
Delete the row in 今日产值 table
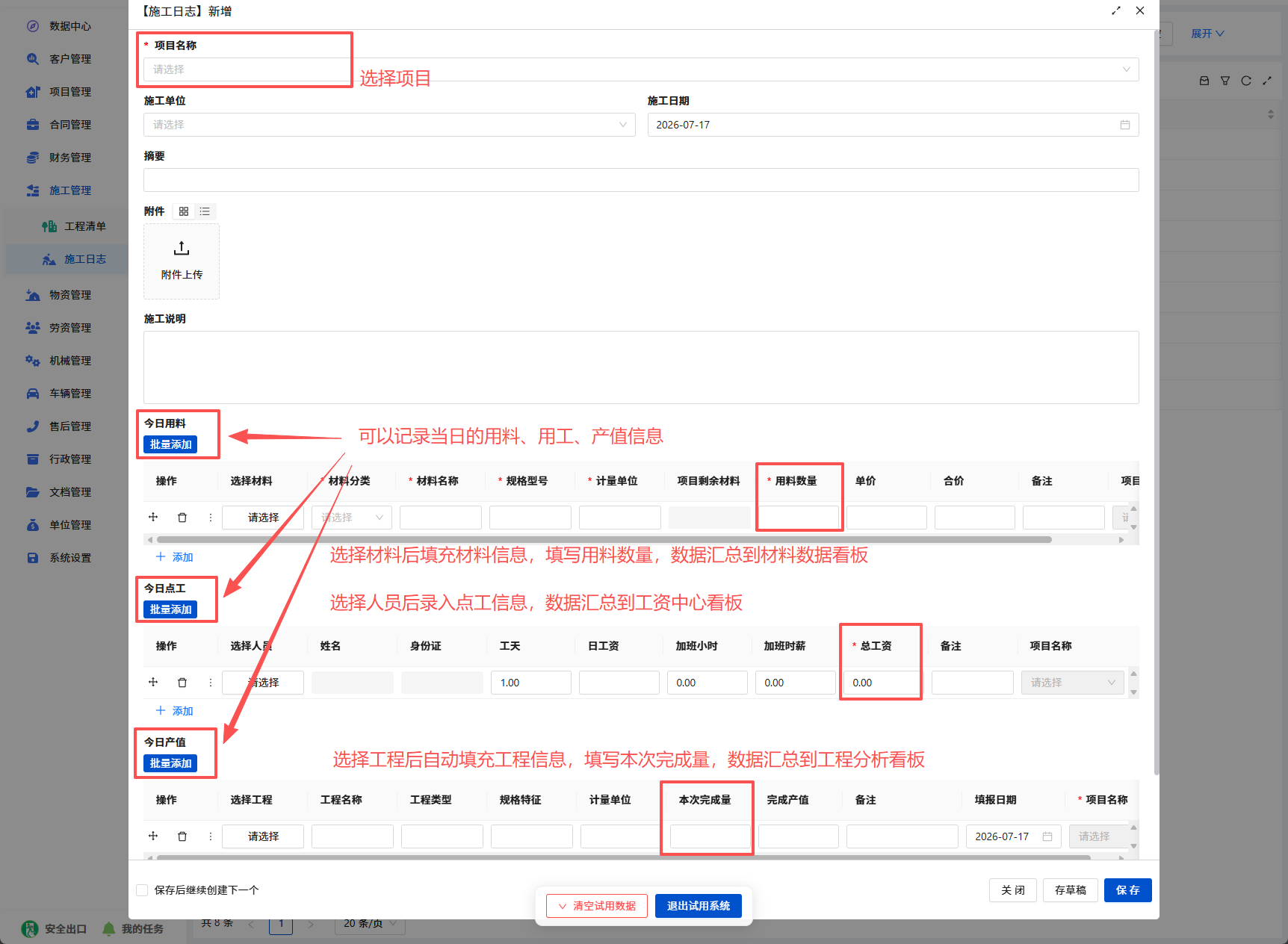pyautogui.click(x=182, y=836)
